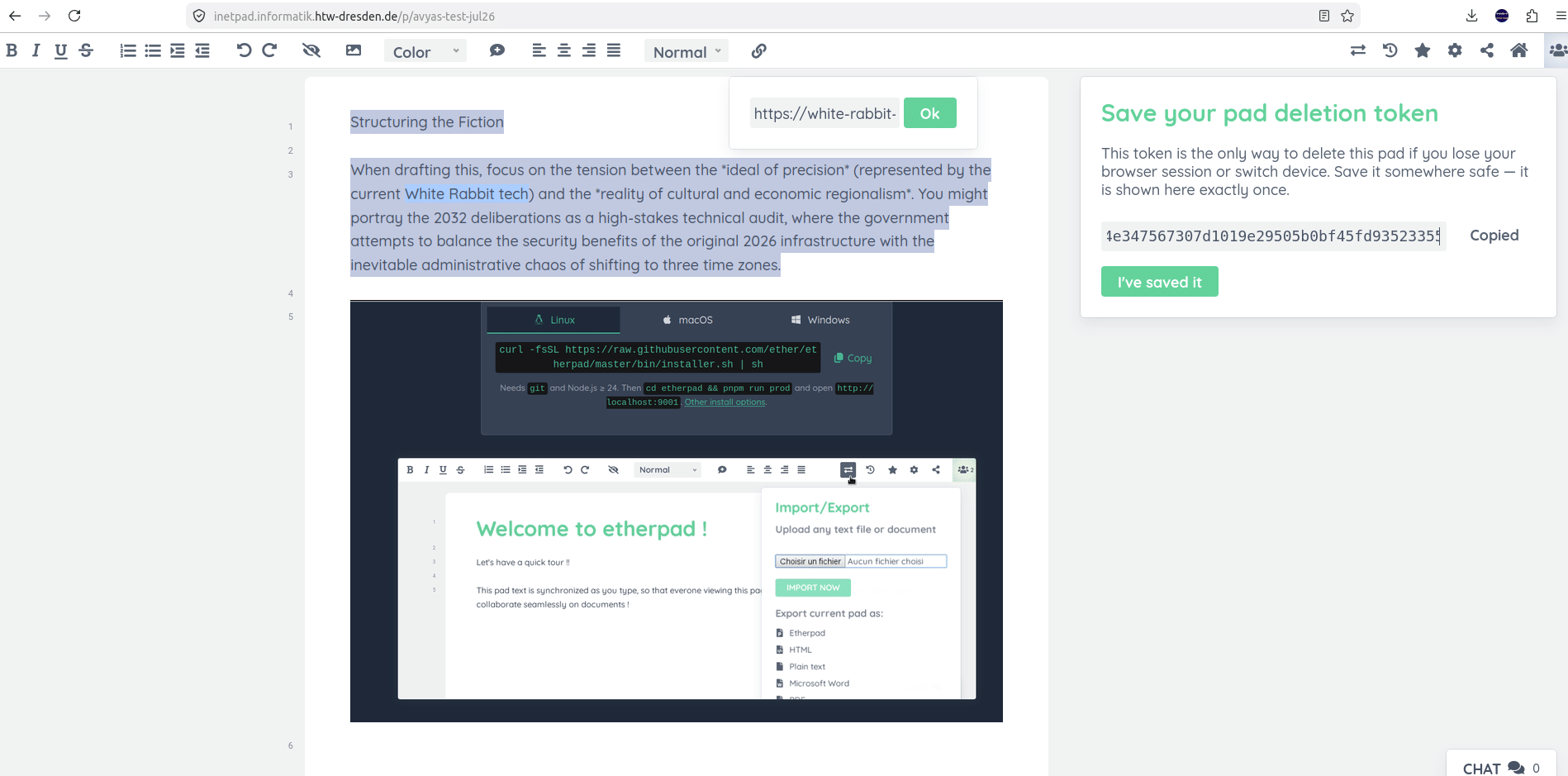Toggle bold formatting
This screenshot has width=1568, height=776.
12,50
